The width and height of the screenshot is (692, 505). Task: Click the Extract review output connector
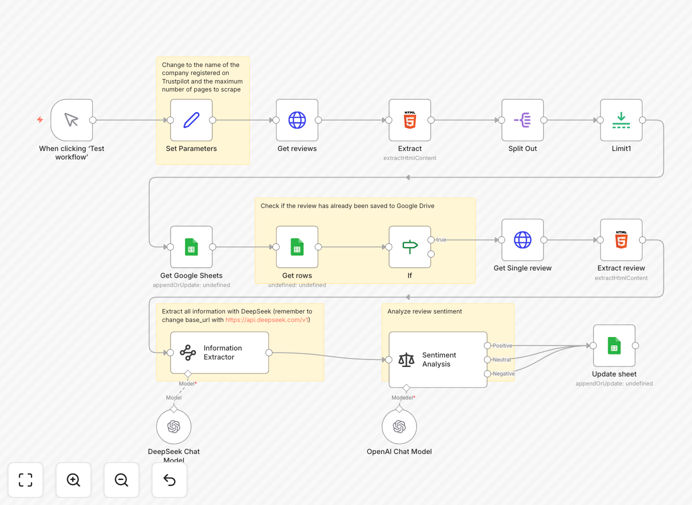643,240
